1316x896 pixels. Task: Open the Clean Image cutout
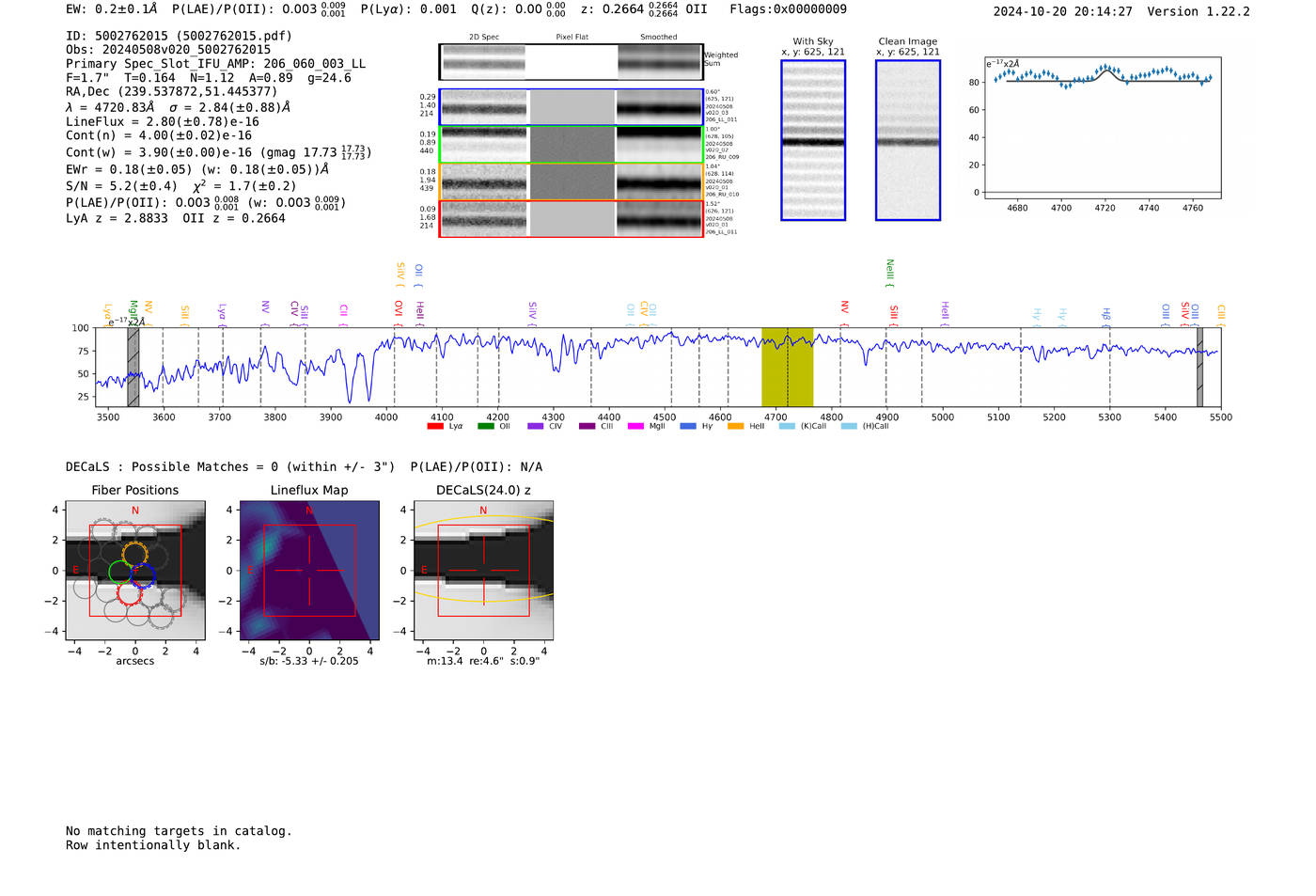click(908, 140)
